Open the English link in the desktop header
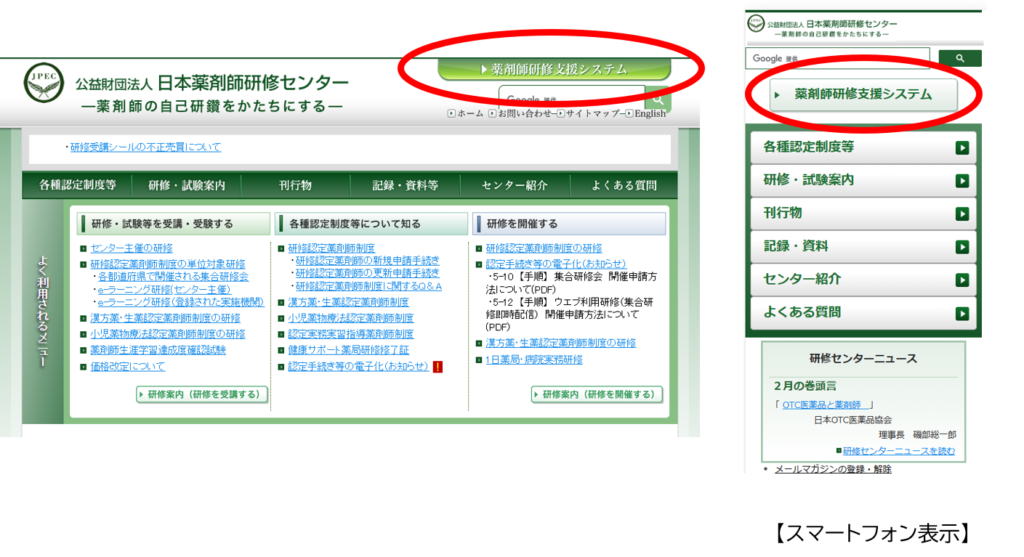This screenshot has height=557, width=1024. click(649, 114)
